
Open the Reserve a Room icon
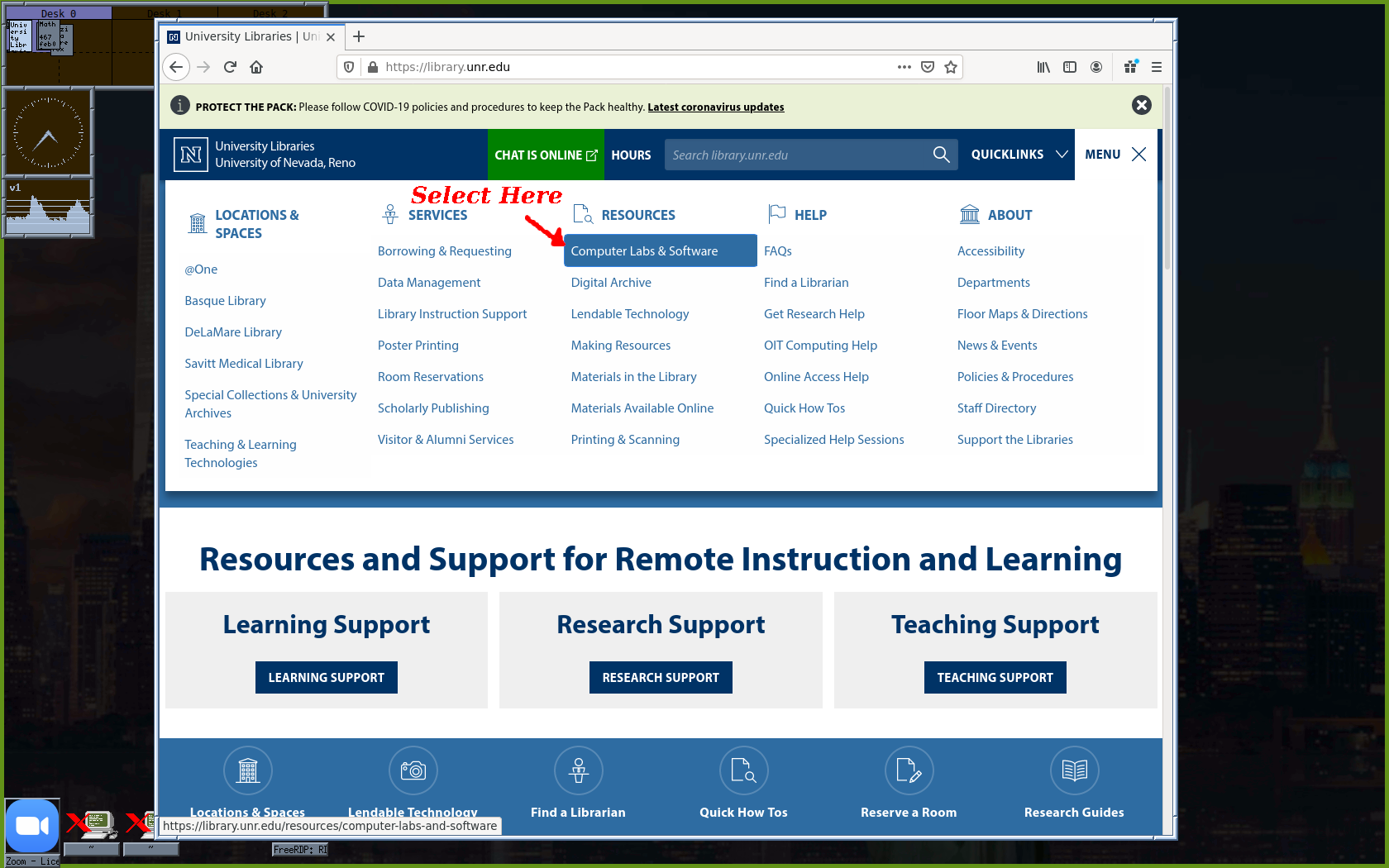(x=909, y=770)
